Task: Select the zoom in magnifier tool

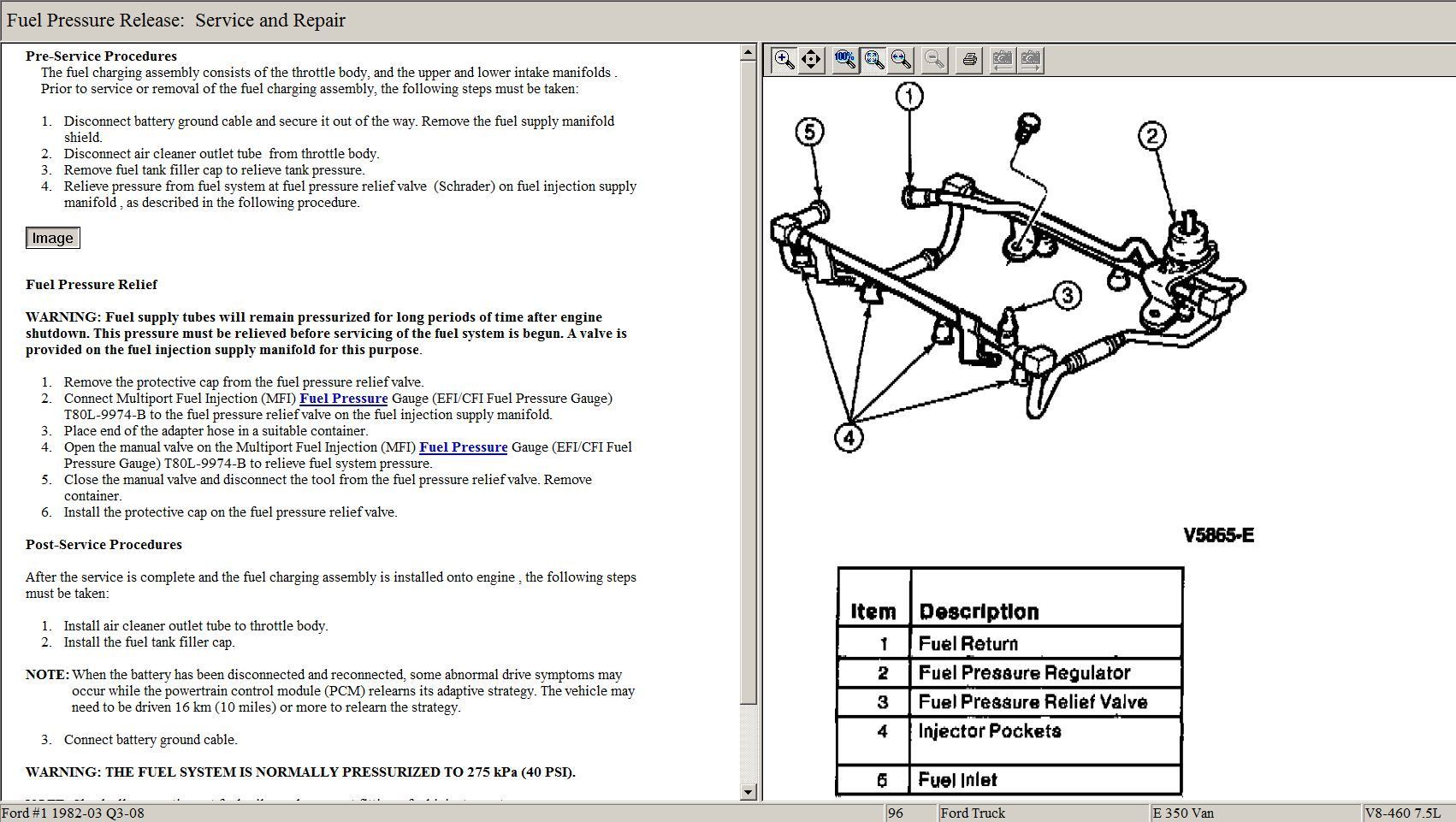Action: (784, 60)
